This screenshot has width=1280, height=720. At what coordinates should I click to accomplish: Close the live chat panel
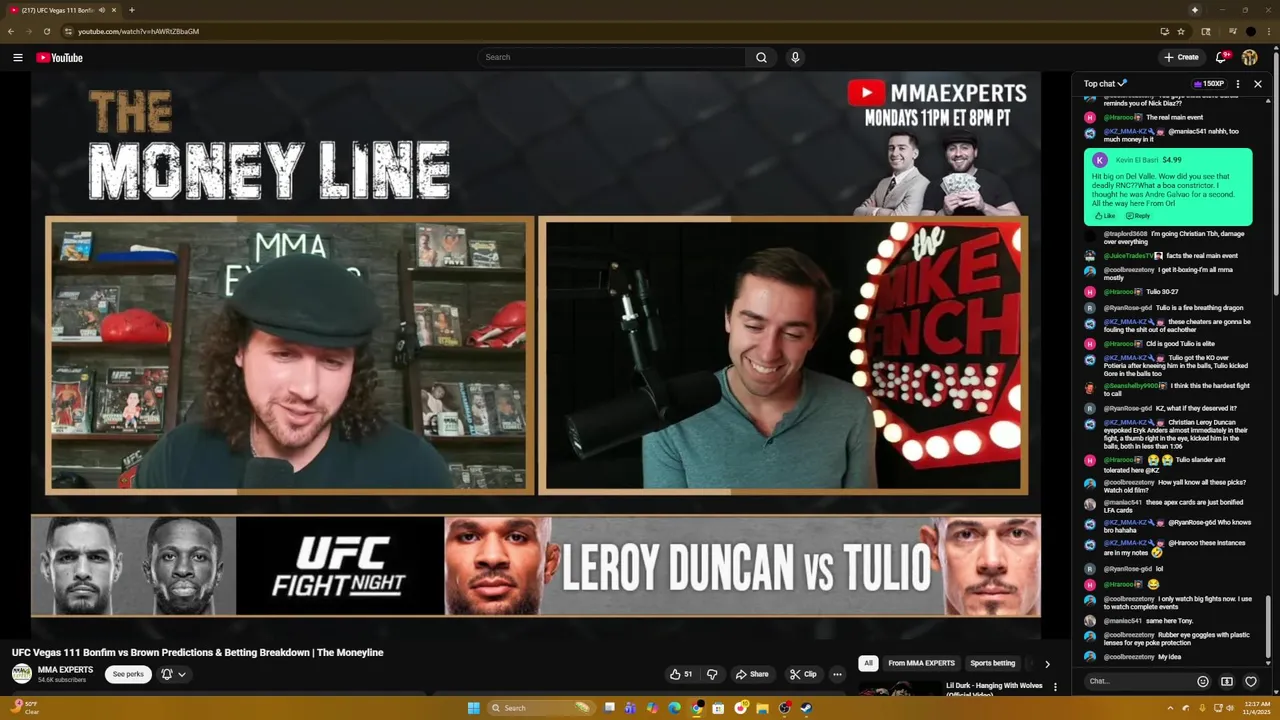1258,84
